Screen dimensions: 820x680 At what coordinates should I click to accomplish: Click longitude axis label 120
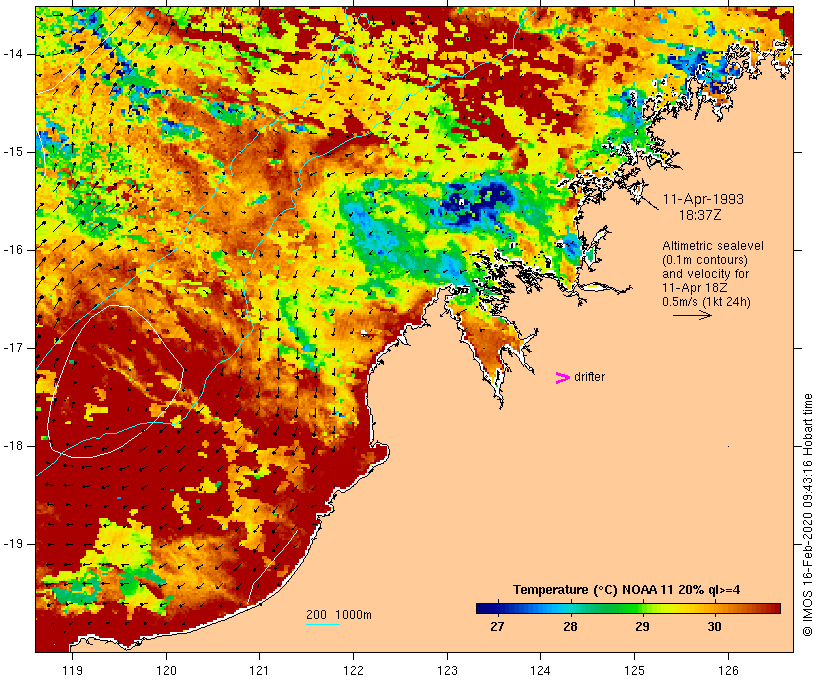coord(166,670)
